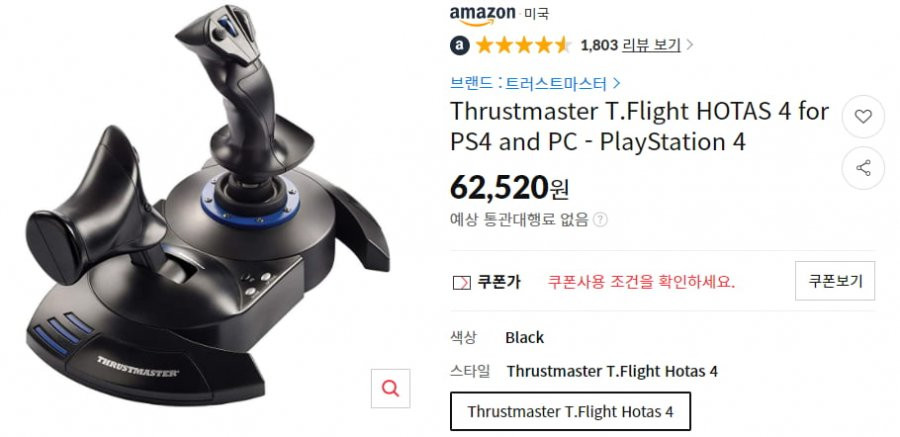Image resolution: width=900 pixels, height=437 pixels.
Task: Expand brand page chevron after 트러스트마스터
Action: click(x=616, y=84)
